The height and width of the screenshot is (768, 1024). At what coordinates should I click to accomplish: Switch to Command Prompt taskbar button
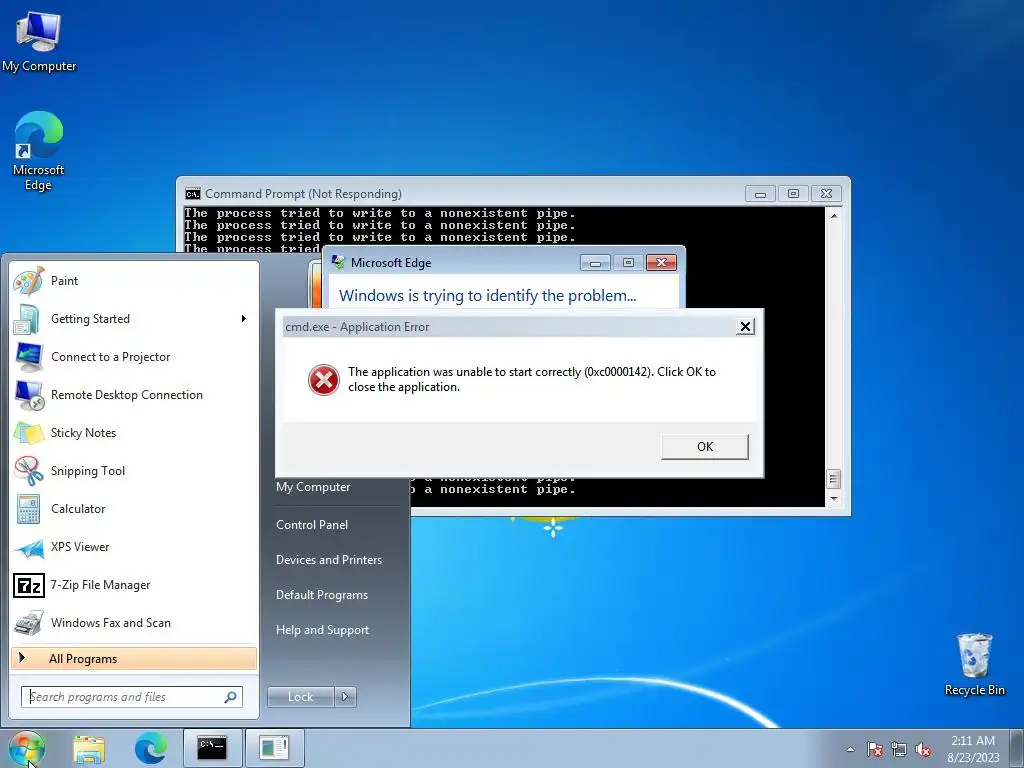212,748
